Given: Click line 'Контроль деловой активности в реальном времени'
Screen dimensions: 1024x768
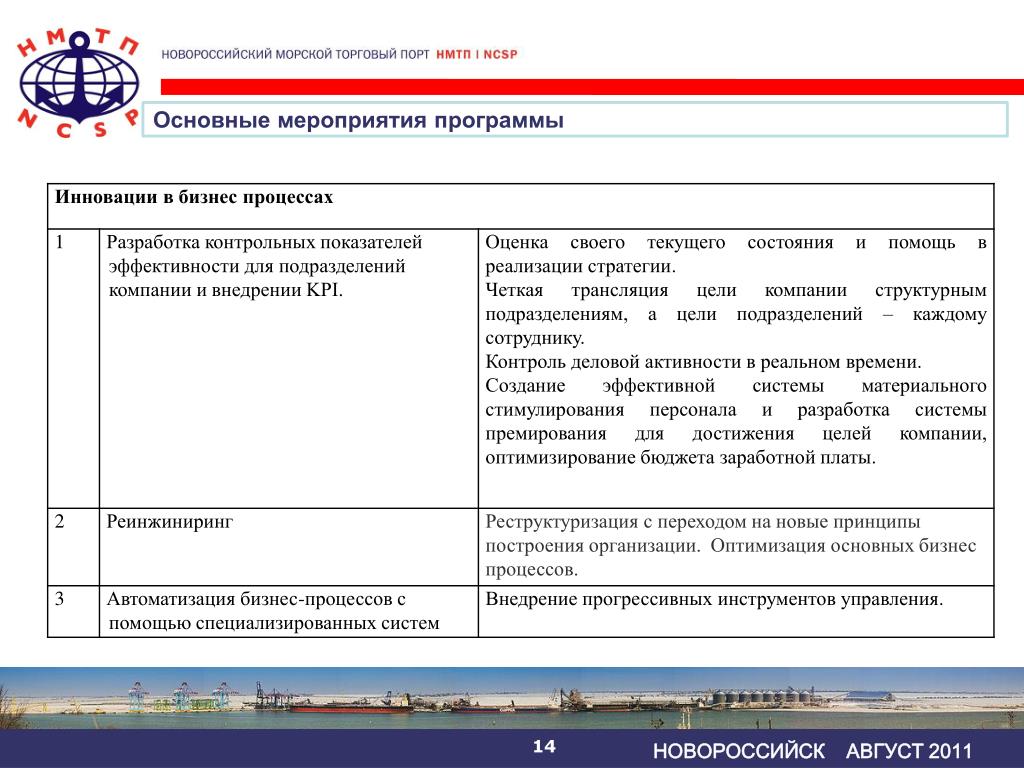Looking at the screenshot, I should [x=703, y=362].
